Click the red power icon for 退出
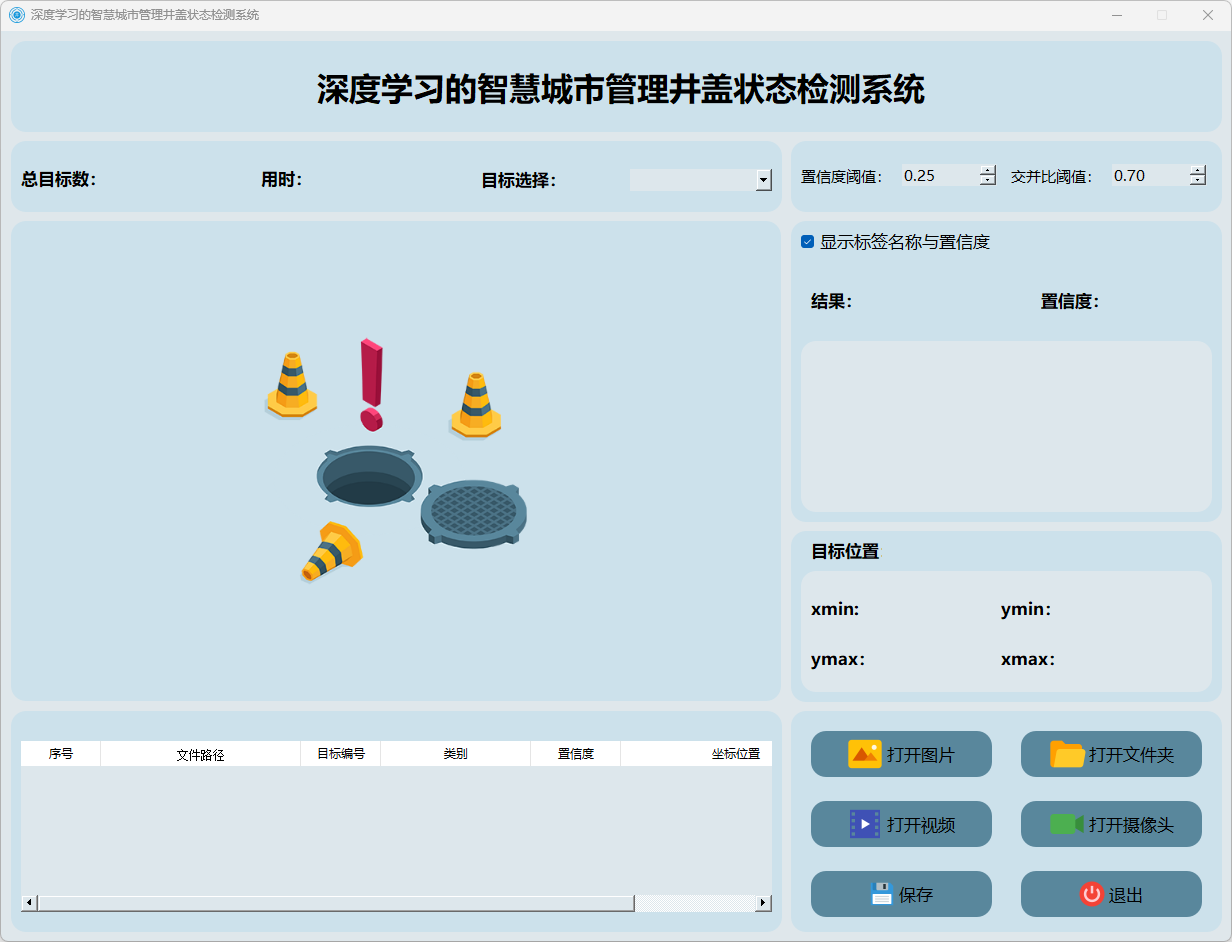 coord(1091,894)
